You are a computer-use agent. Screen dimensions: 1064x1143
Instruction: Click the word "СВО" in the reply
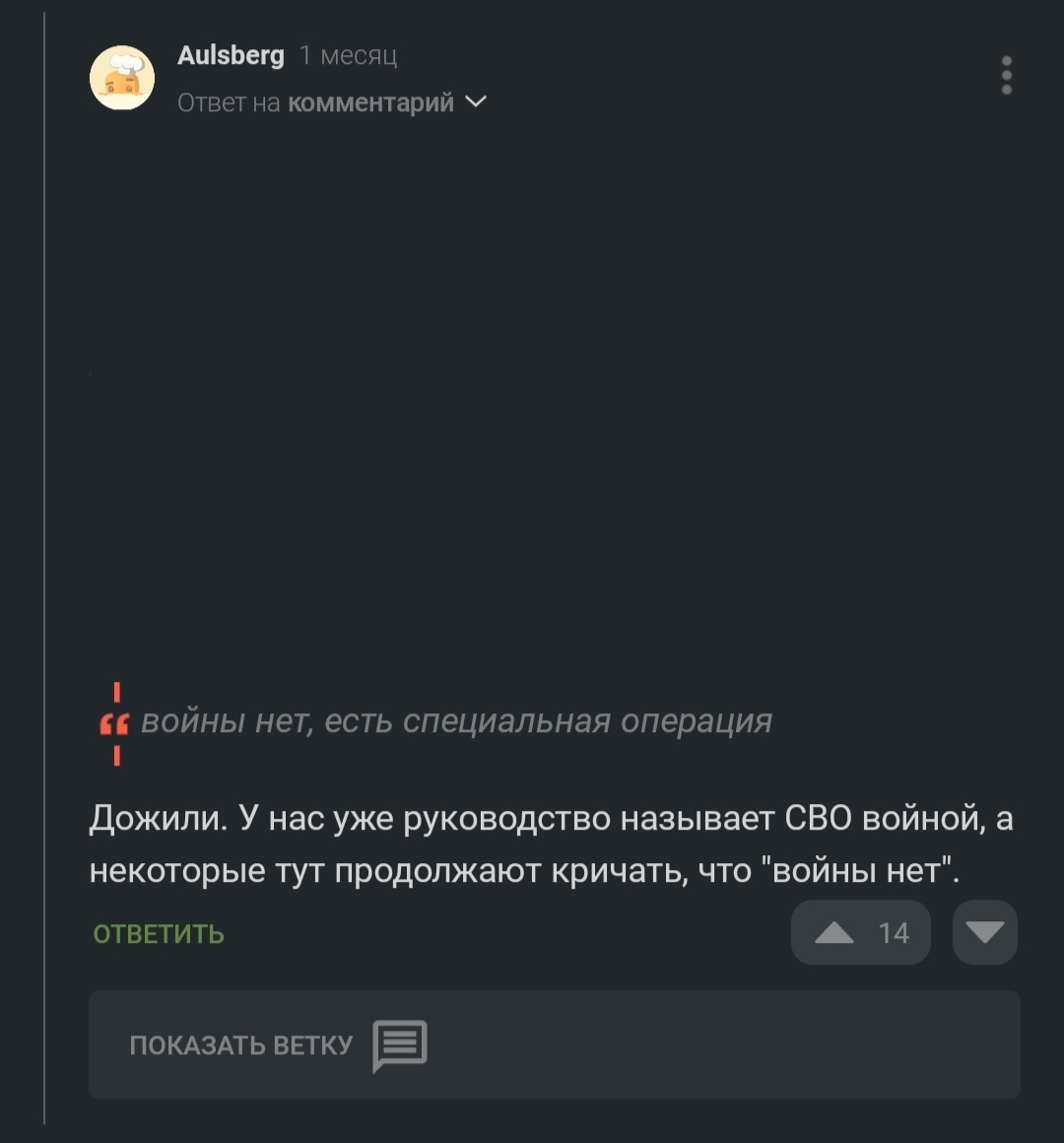point(819,818)
